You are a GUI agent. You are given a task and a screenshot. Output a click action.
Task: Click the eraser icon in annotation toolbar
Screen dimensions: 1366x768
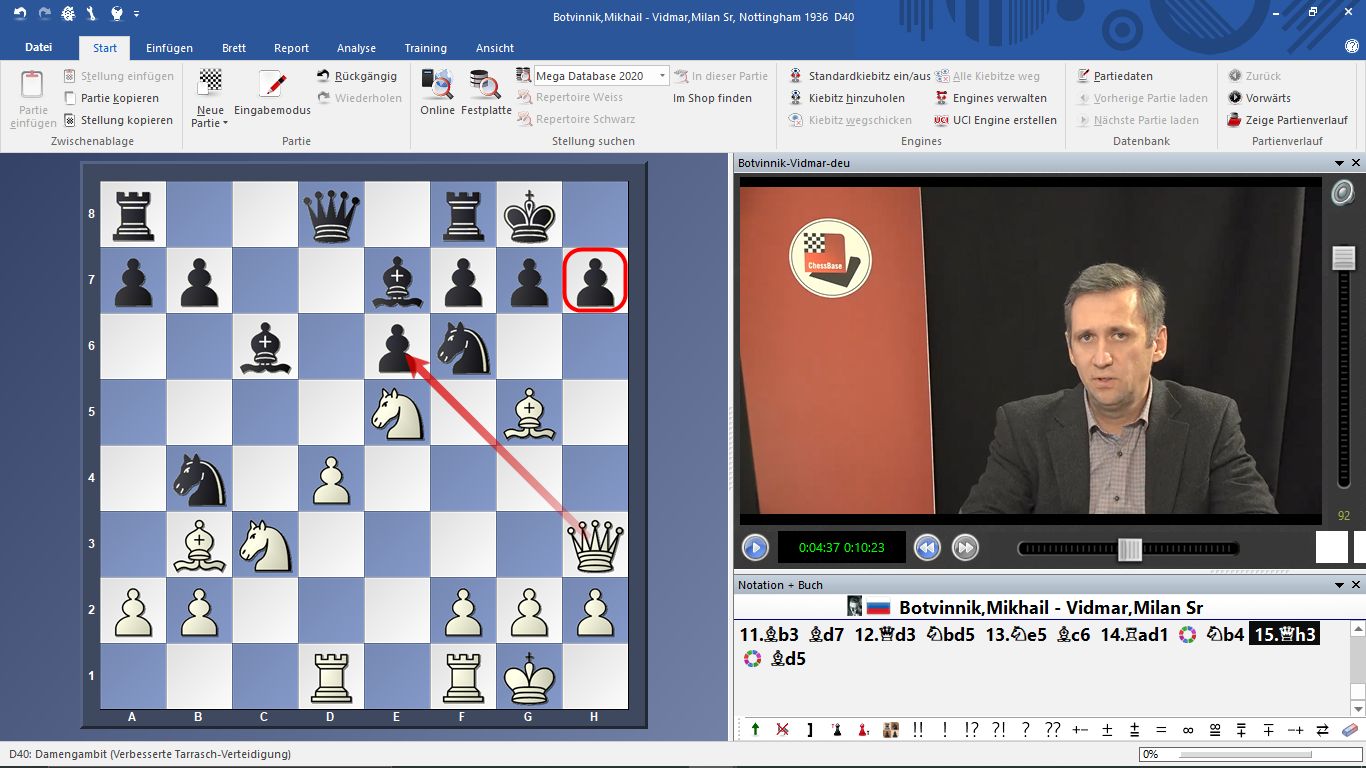(1350, 730)
